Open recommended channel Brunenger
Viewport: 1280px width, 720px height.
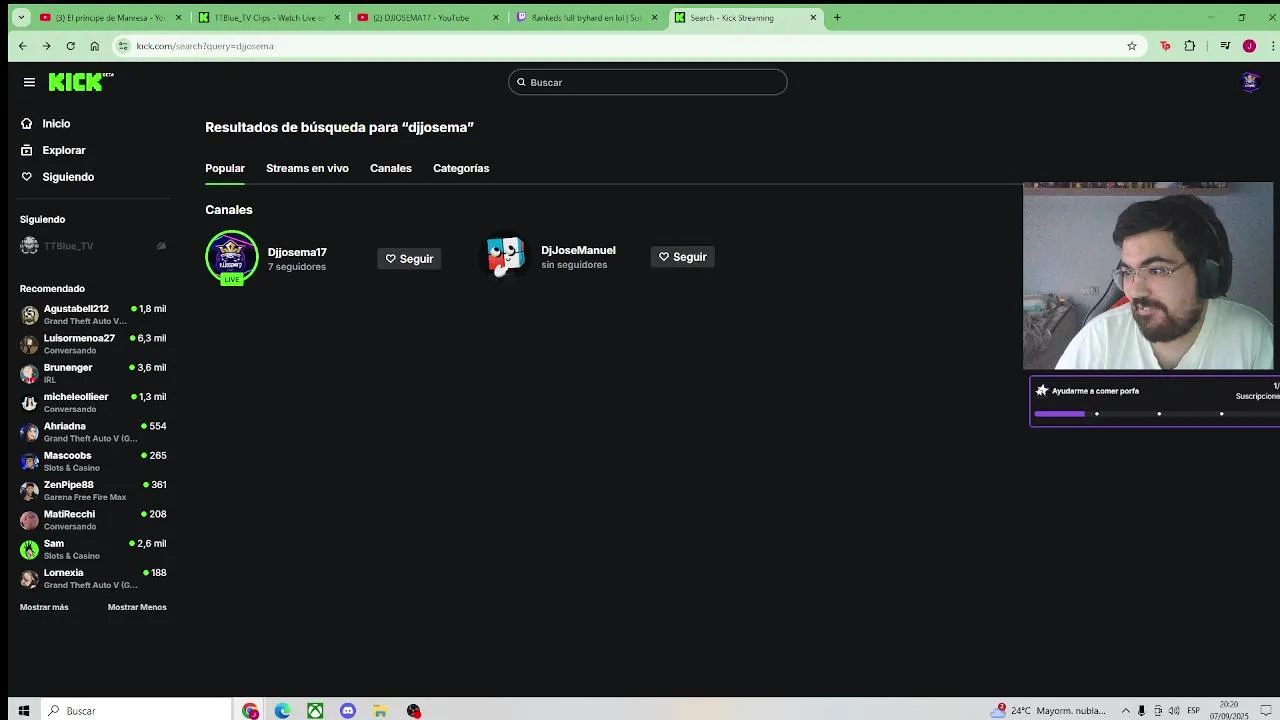(x=93, y=373)
